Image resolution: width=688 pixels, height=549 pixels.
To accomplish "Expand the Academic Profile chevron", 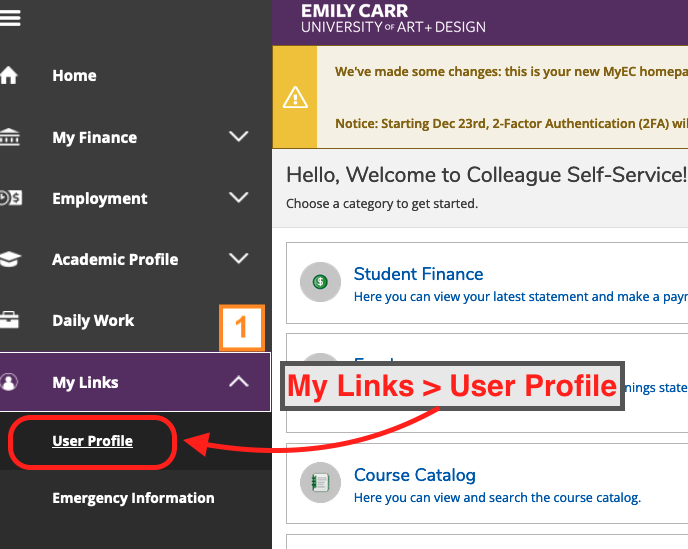I will click(239, 258).
